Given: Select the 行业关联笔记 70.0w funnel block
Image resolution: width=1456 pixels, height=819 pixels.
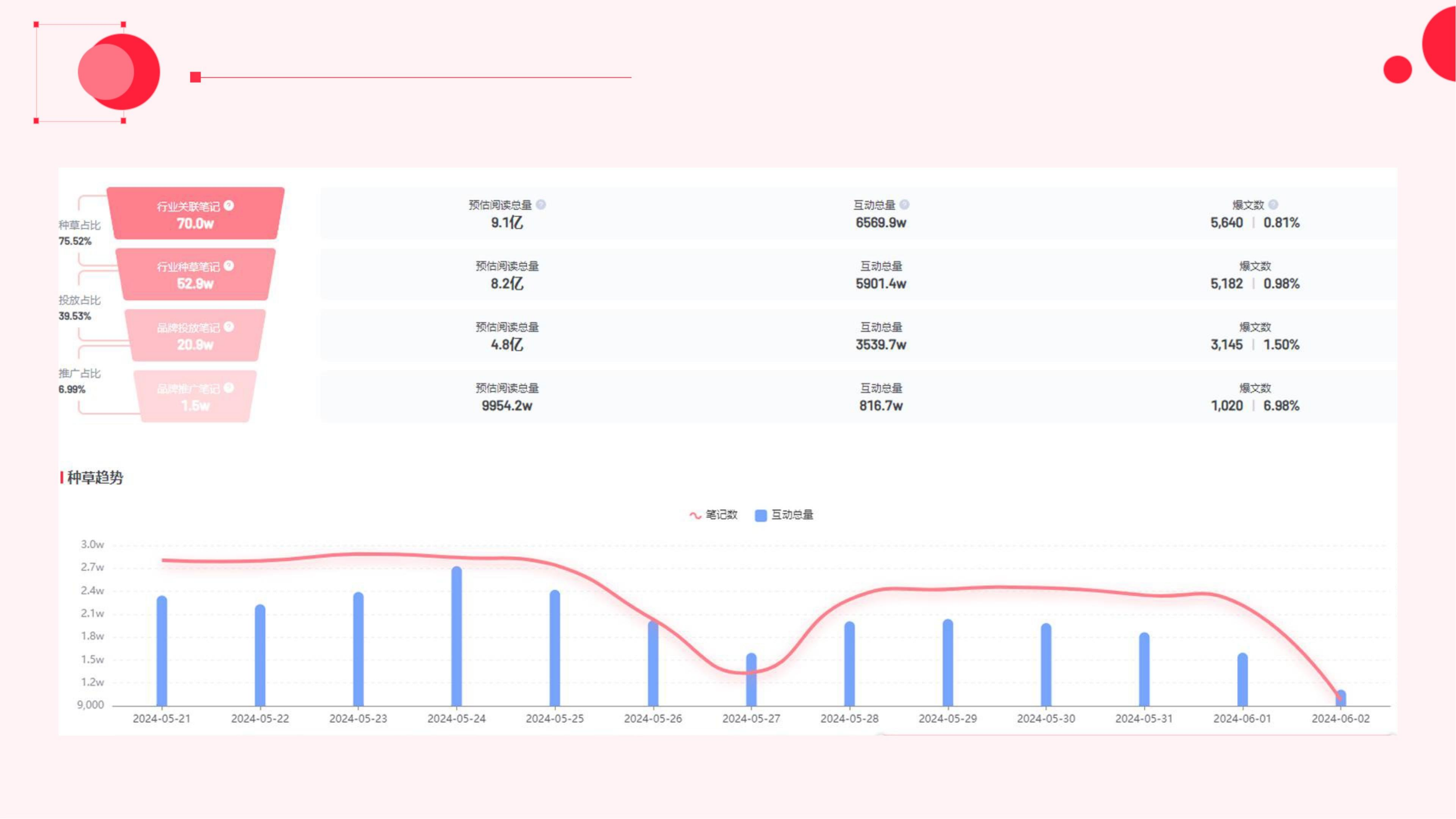Looking at the screenshot, I should 195,214.
